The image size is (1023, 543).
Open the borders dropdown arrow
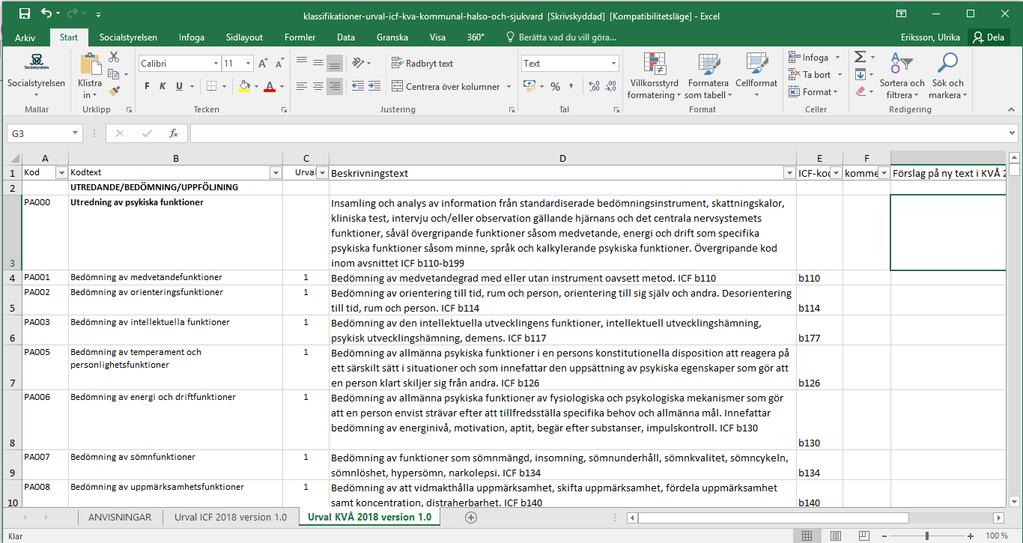tap(224, 86)
